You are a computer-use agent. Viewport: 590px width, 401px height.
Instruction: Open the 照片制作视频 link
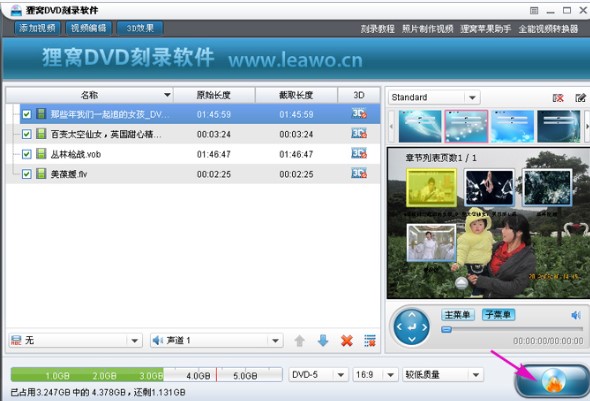click(427, 29)
